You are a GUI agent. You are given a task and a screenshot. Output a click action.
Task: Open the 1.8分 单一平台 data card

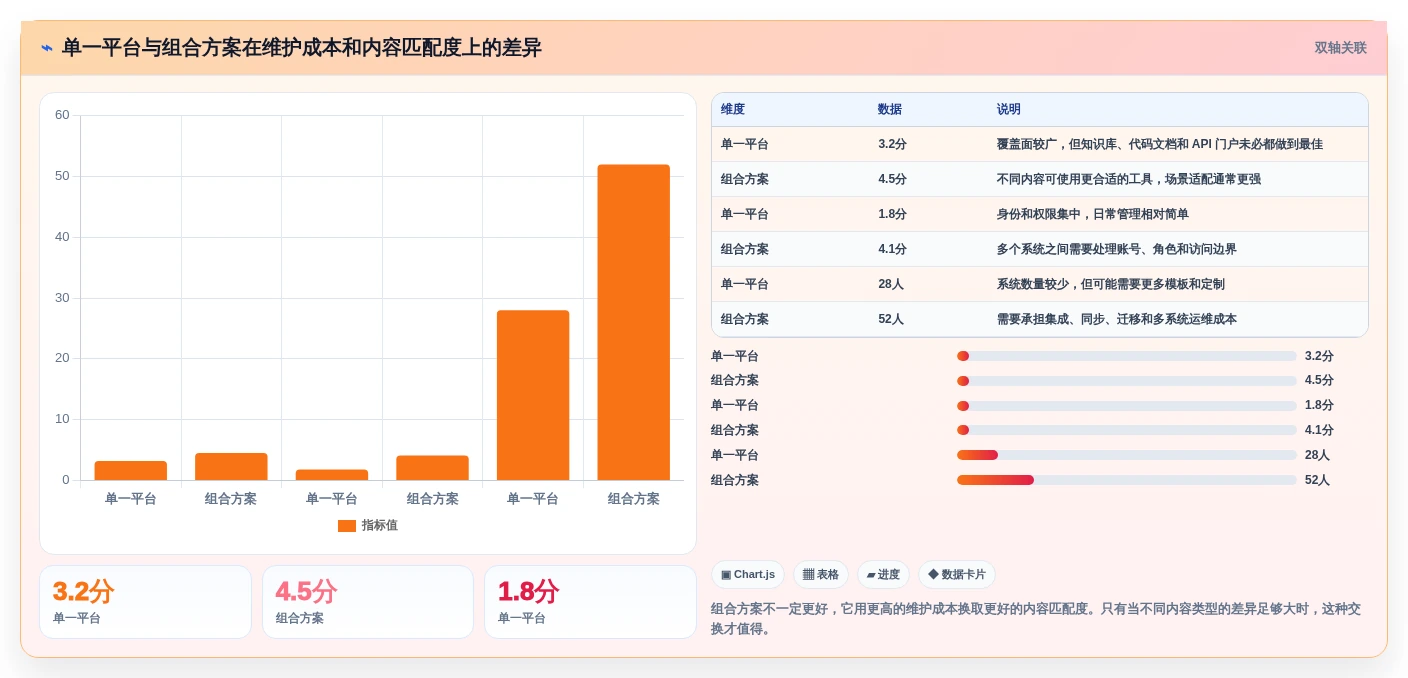590,602
